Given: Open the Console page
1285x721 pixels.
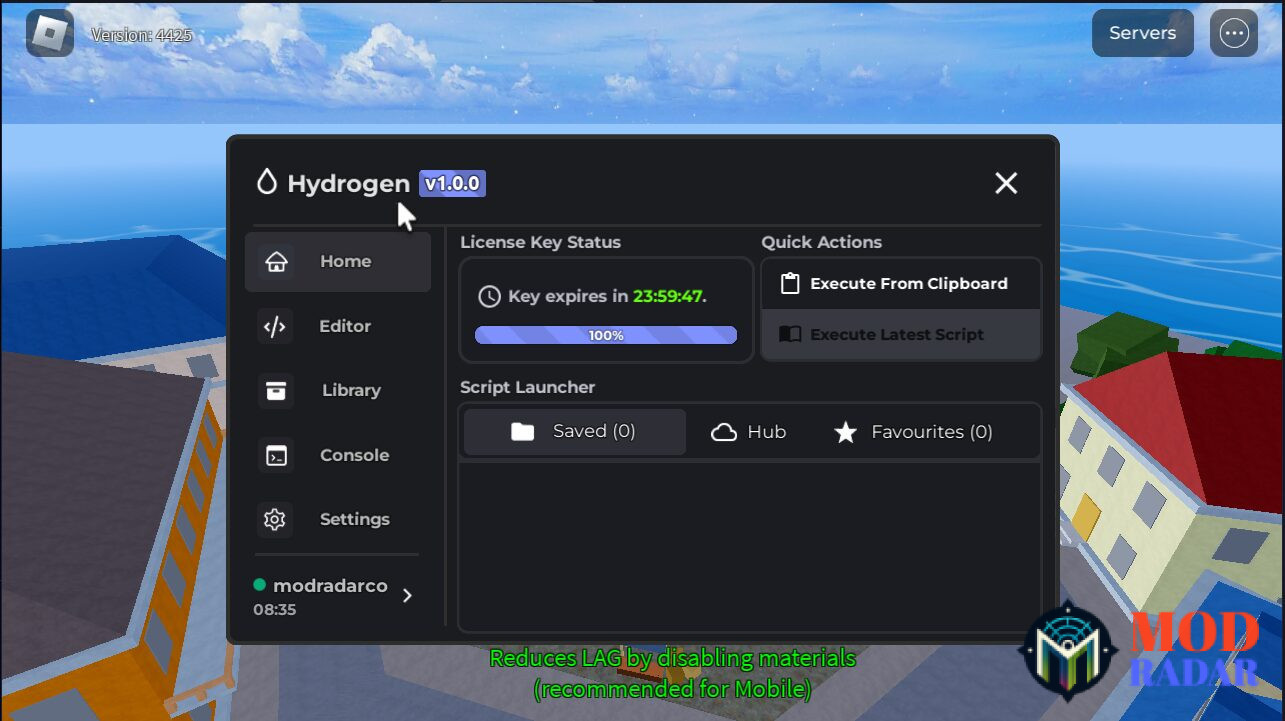Looking at the screenshot, I should click(x=338, y=455).
